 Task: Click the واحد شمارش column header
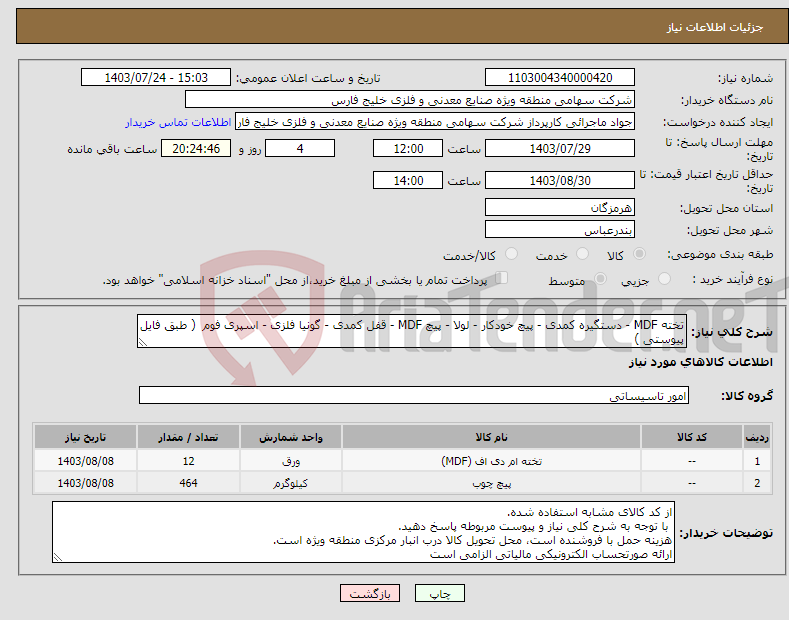pyautogui.click(x=290, y=437)
